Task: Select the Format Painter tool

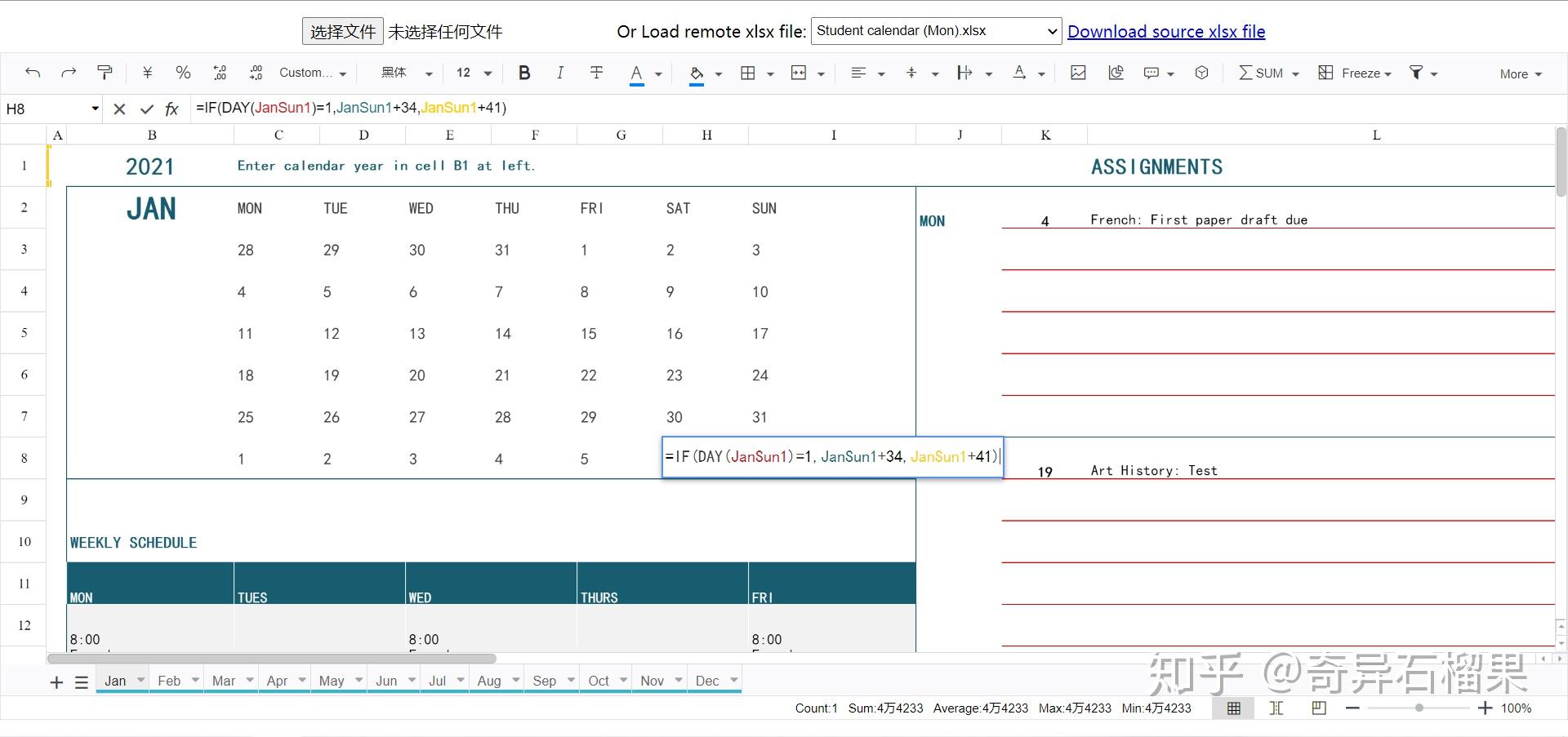Action: [105, 73]
